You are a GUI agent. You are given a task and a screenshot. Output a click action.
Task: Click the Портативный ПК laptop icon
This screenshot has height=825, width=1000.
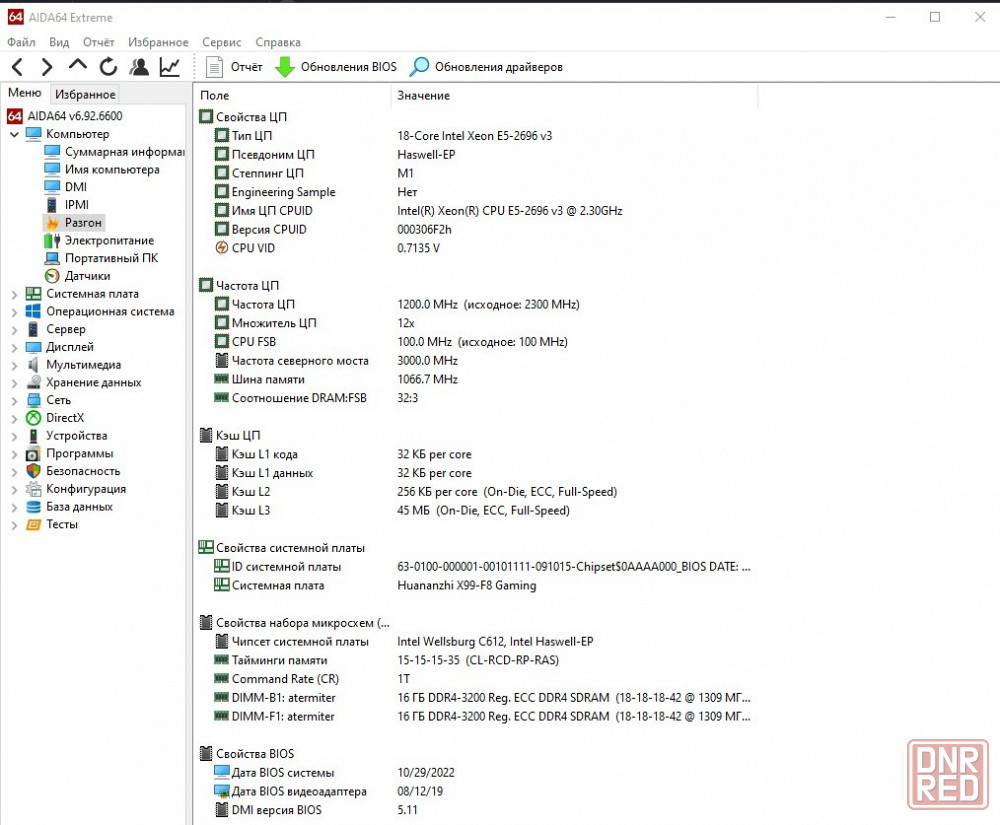[x=52, y=258]
